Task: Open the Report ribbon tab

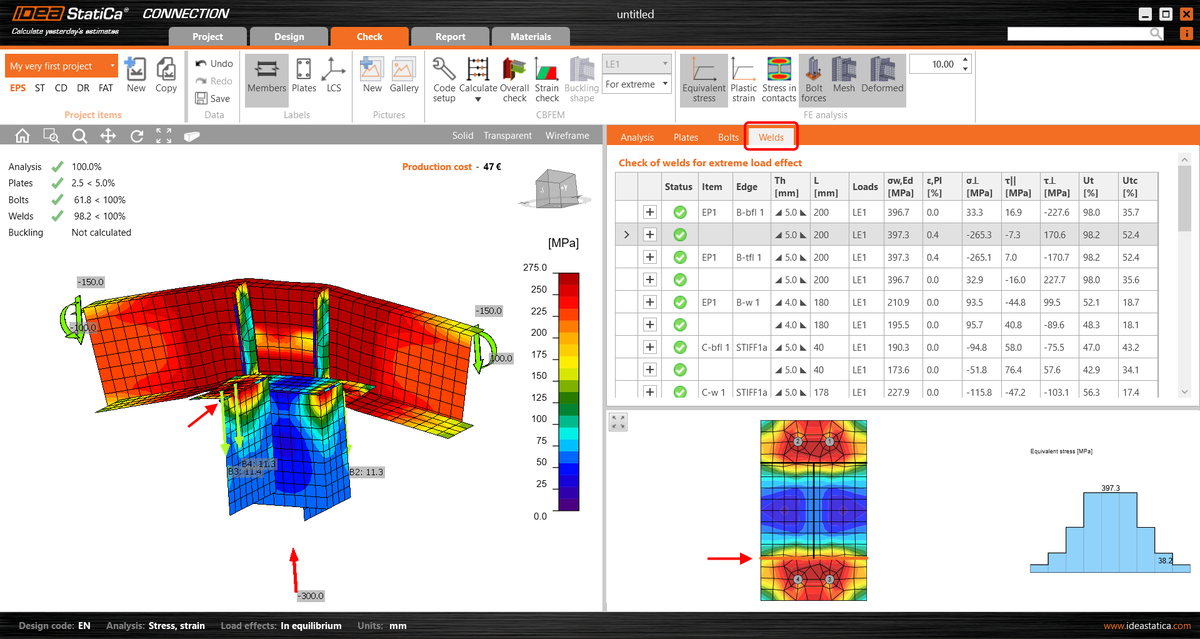Action: (449, 35)
